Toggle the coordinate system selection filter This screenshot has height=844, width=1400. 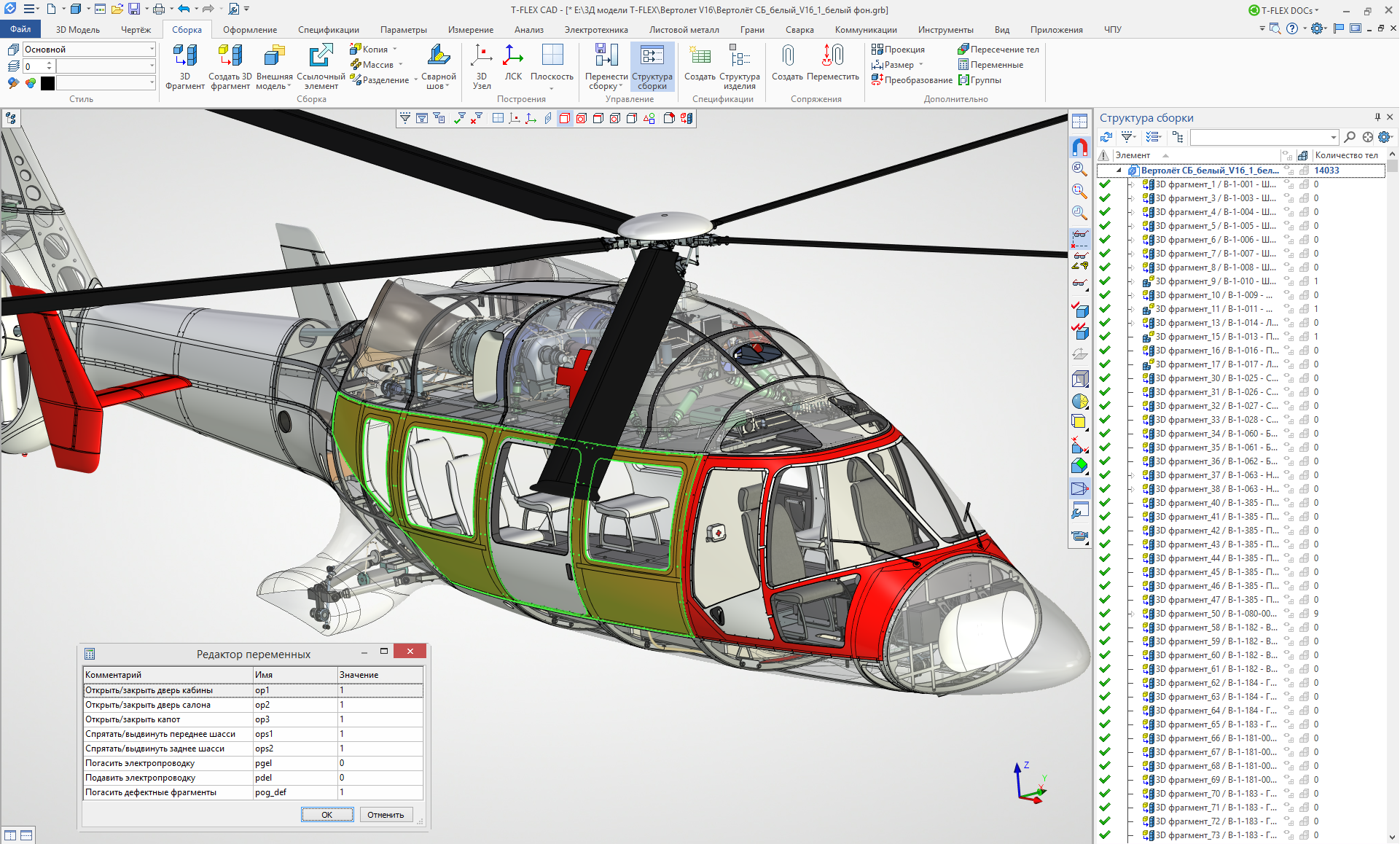coord(531,118)
